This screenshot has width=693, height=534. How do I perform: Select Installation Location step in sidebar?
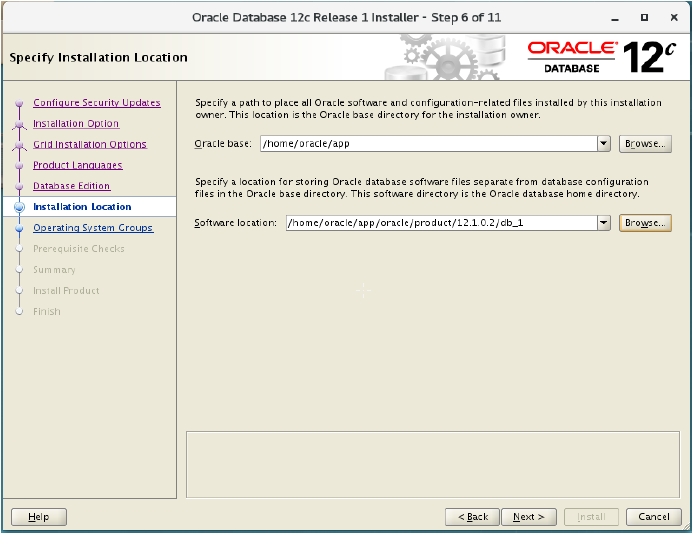[82, 206]
